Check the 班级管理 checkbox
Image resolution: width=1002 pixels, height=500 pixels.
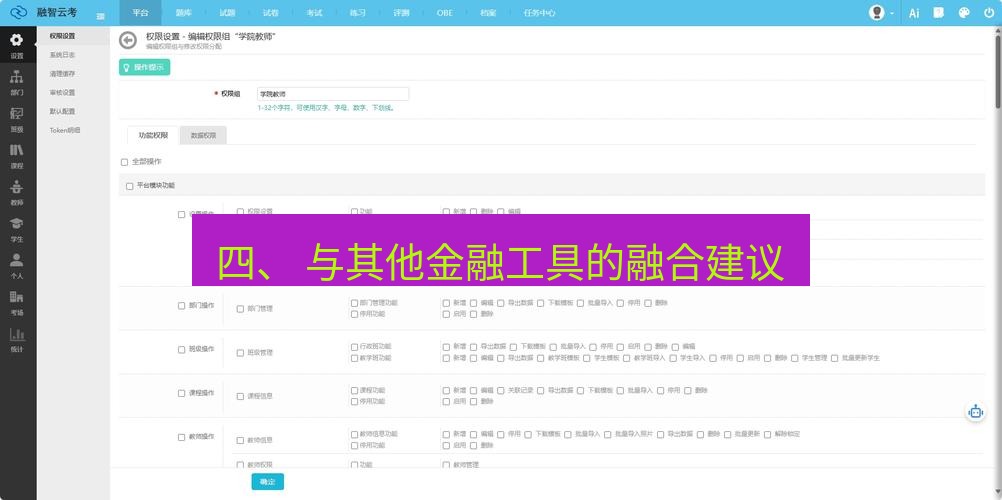coord(240,353)
